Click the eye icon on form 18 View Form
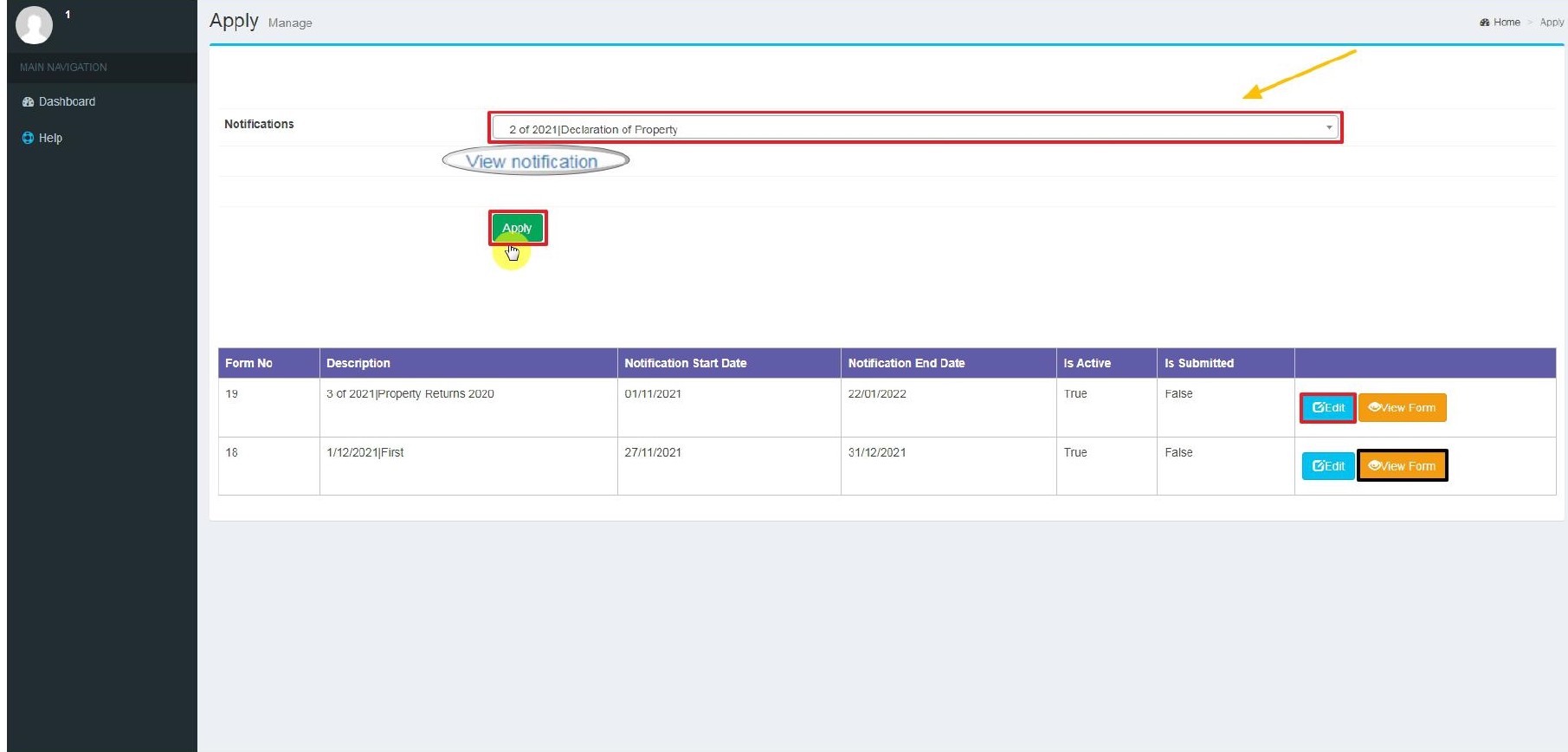 (1374, 466)
